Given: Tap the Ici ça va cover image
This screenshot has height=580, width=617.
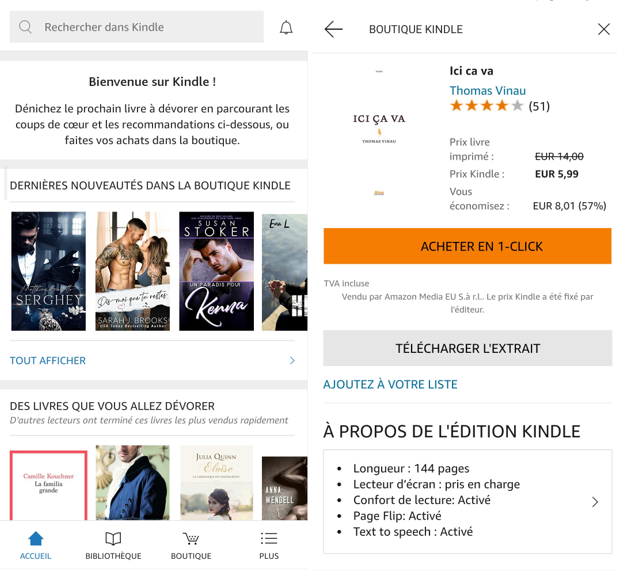Looking at the screenshot, I should pos(379,132).
